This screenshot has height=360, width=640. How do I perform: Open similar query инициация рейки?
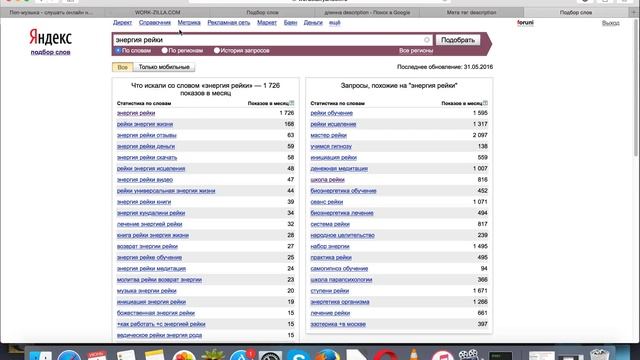(x=333, y=158)
